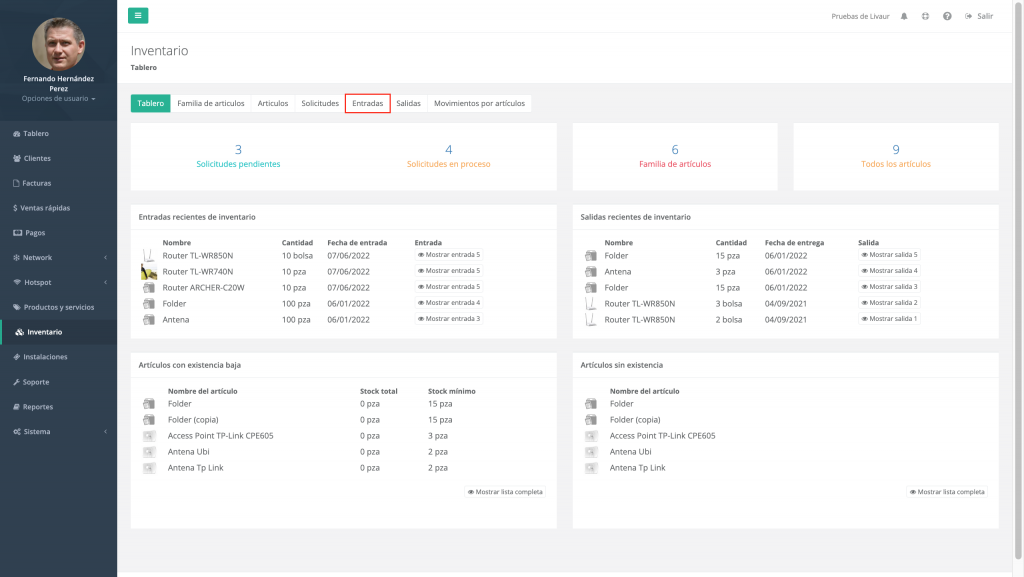Click the Mostrar salida 1 button

[x=889, y=319]
